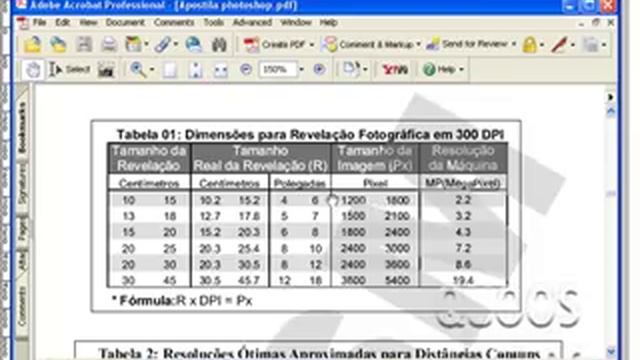Expand the Attach File dropdown arrow
This screenshot has width=640, height=360.
176,44
